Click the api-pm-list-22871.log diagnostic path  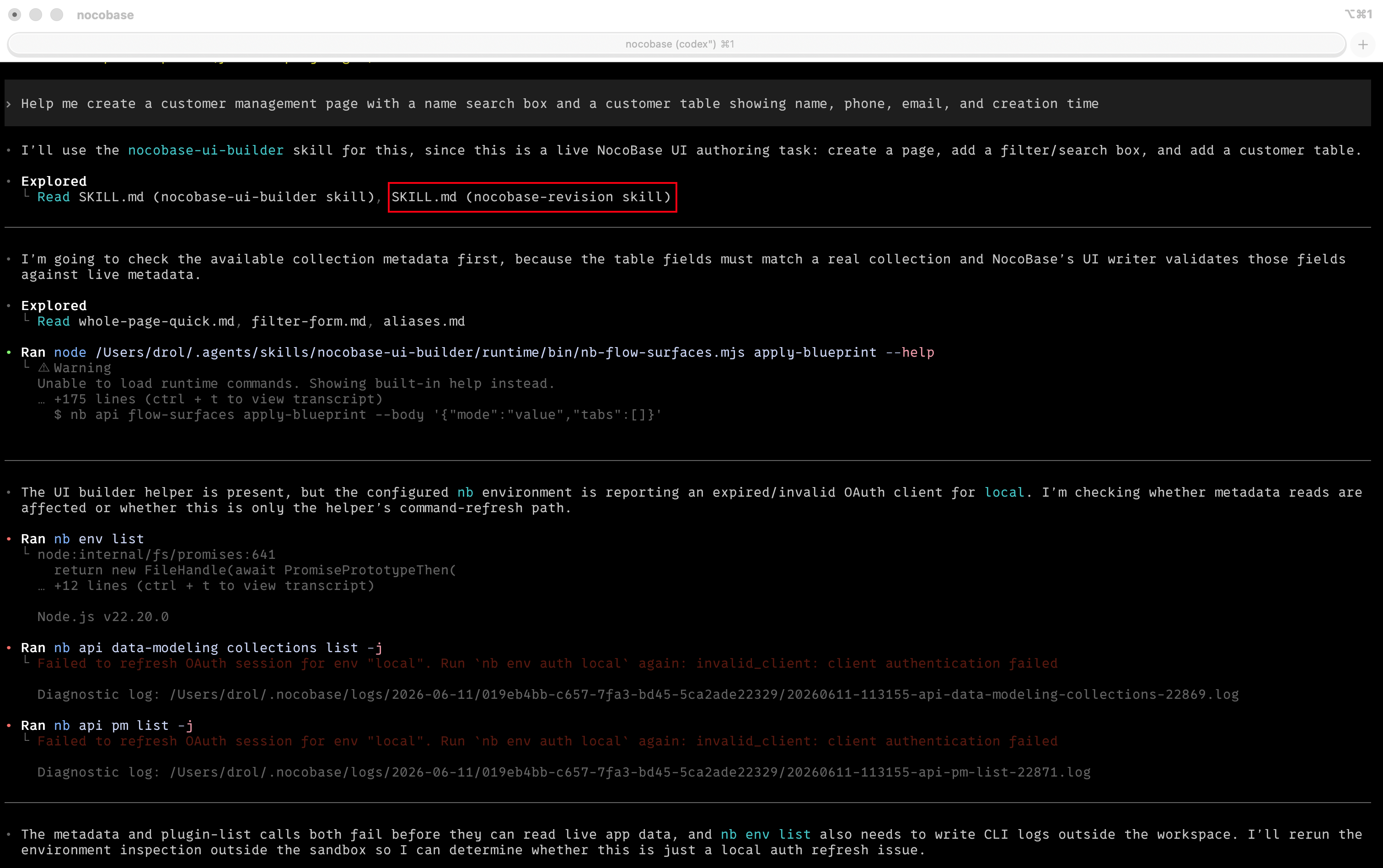pyautogui.click(x=630, y=772)
